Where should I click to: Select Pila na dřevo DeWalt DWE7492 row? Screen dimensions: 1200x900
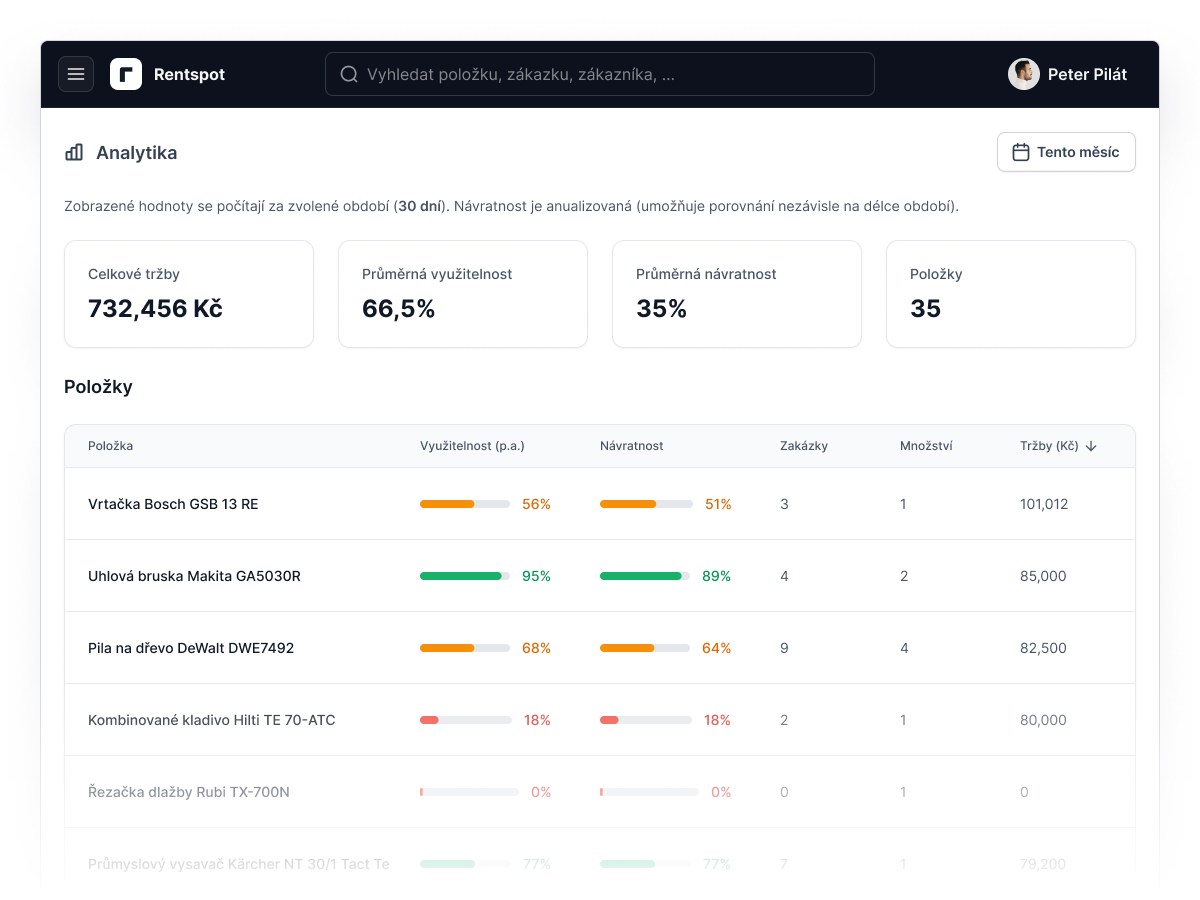(600, 648)
